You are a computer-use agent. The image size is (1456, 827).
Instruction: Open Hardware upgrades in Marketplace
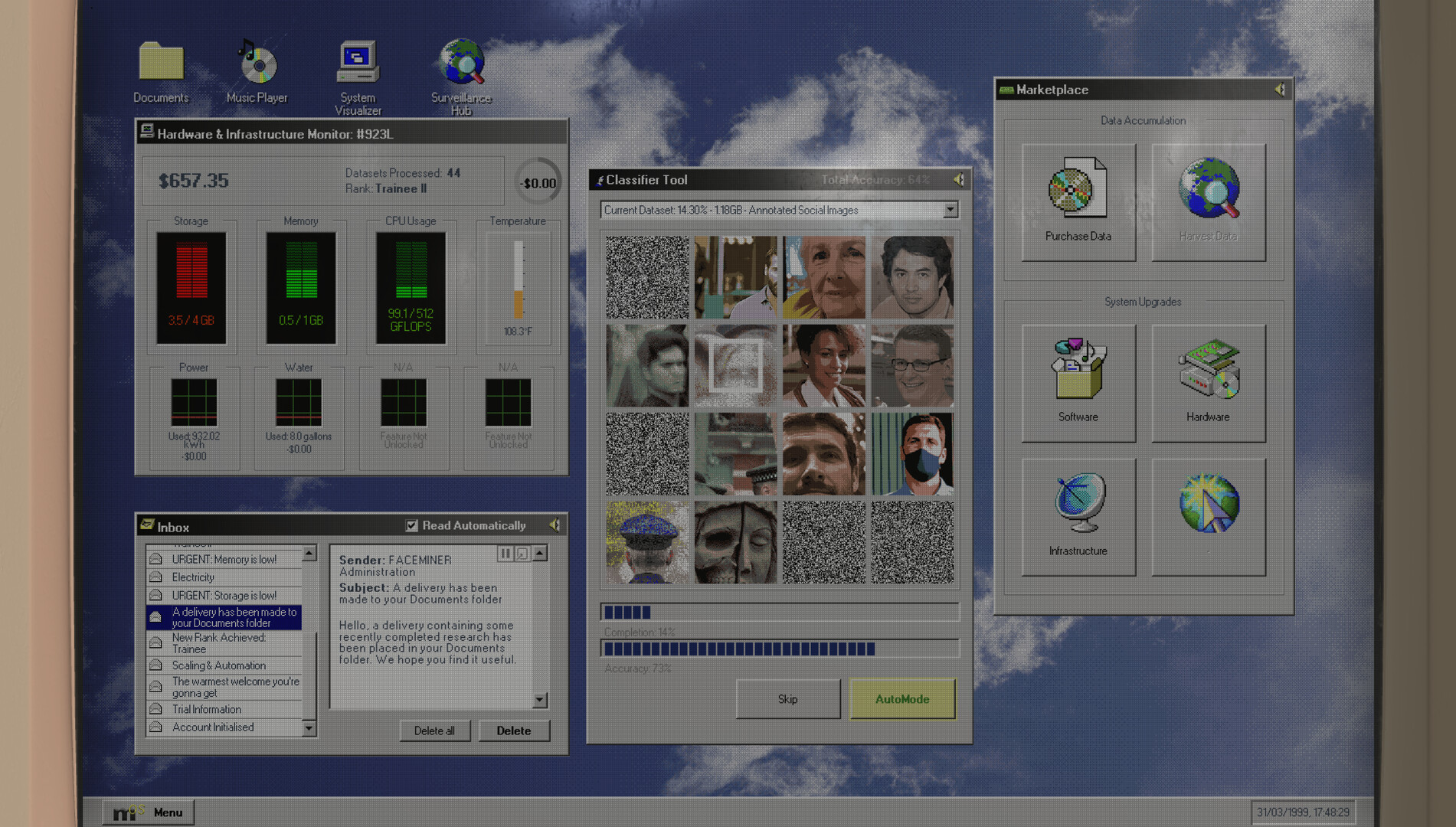click(1208, 382)
